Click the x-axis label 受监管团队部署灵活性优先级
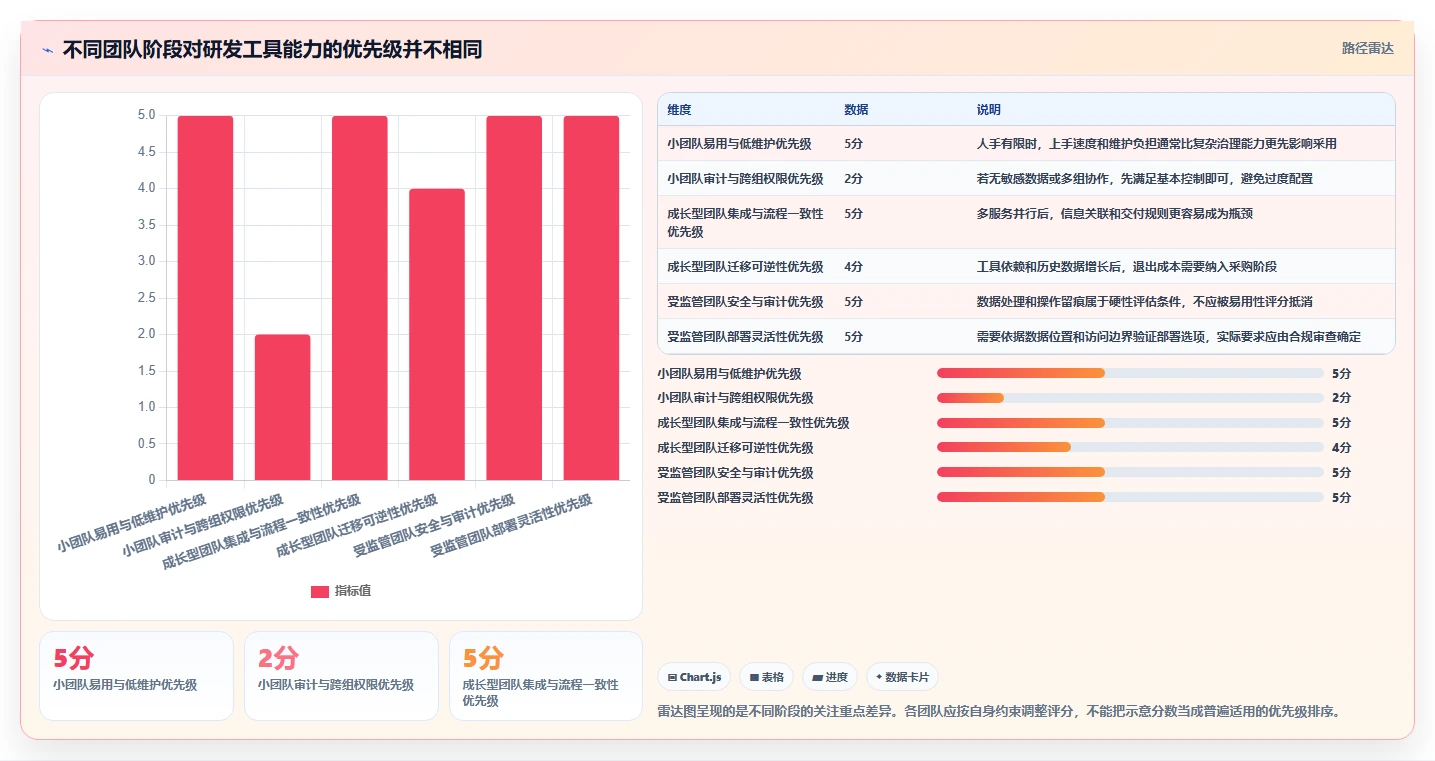 click(x=512, y=525)
